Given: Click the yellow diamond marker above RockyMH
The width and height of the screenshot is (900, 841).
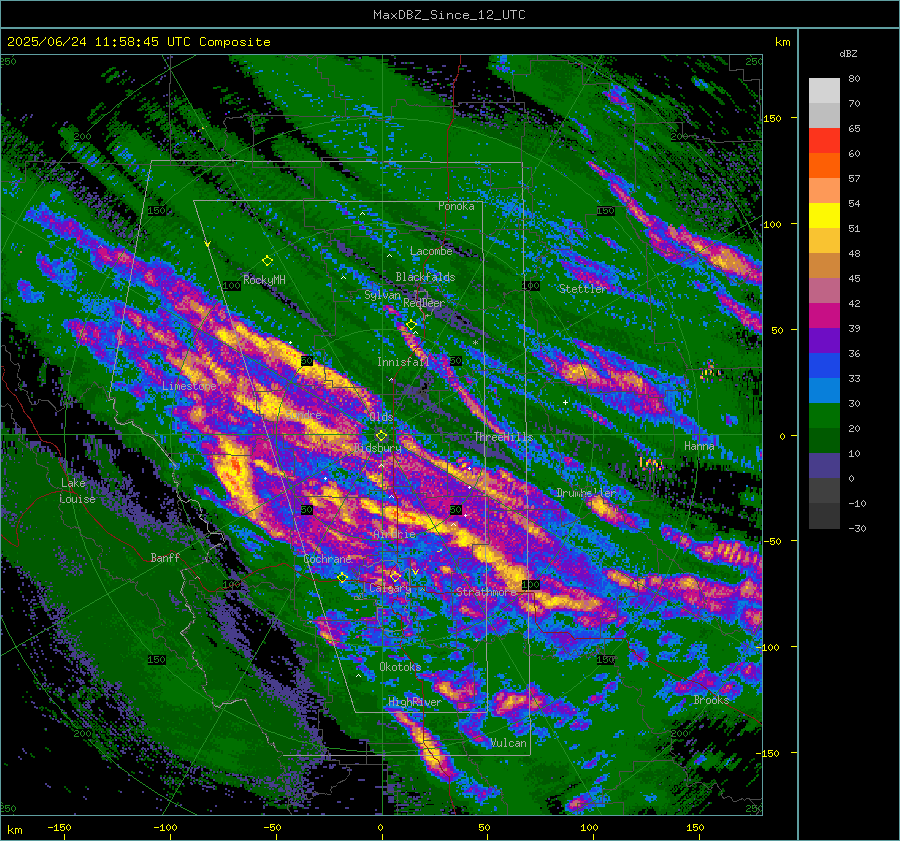Looking at the screenshot, I should (267, 261).
